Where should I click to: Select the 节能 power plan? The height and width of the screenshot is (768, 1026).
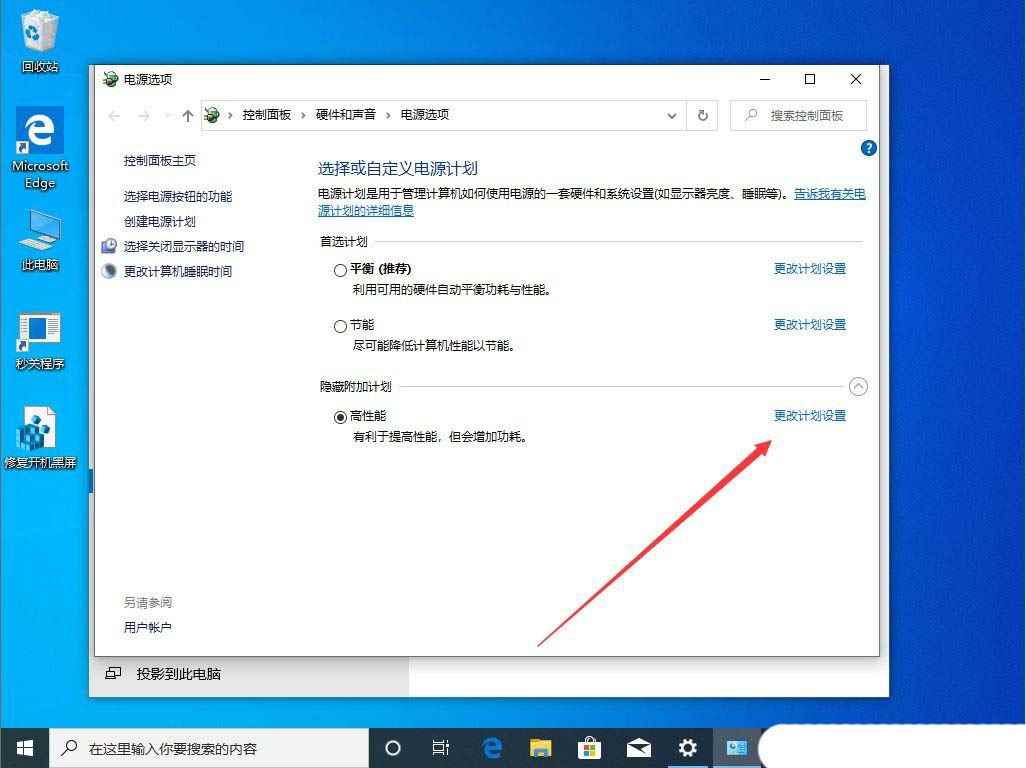point(340,326)
